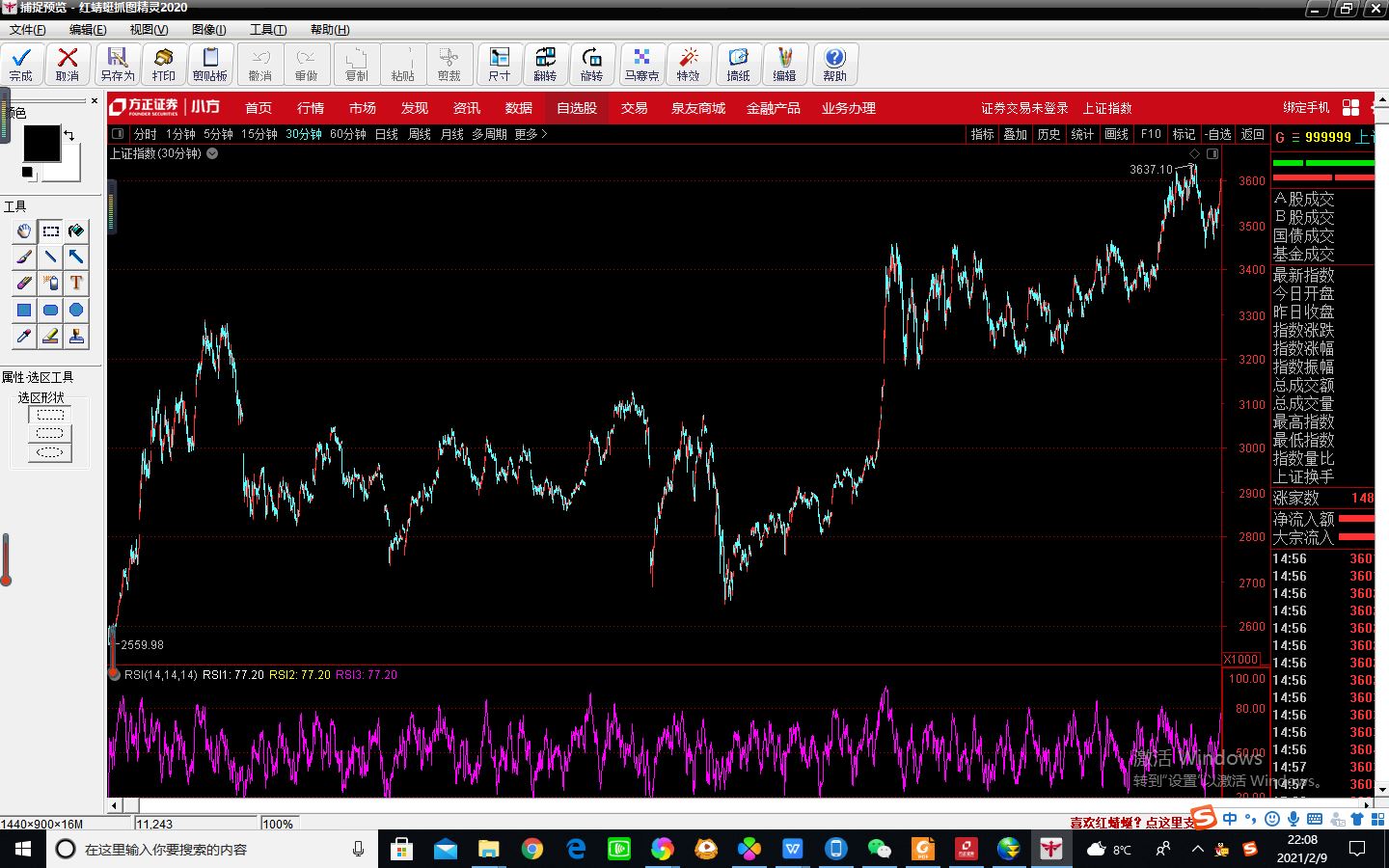This screenshot has height=868, width=1389.
Task: Select the paintbrush tool
Action: point(24,257)
